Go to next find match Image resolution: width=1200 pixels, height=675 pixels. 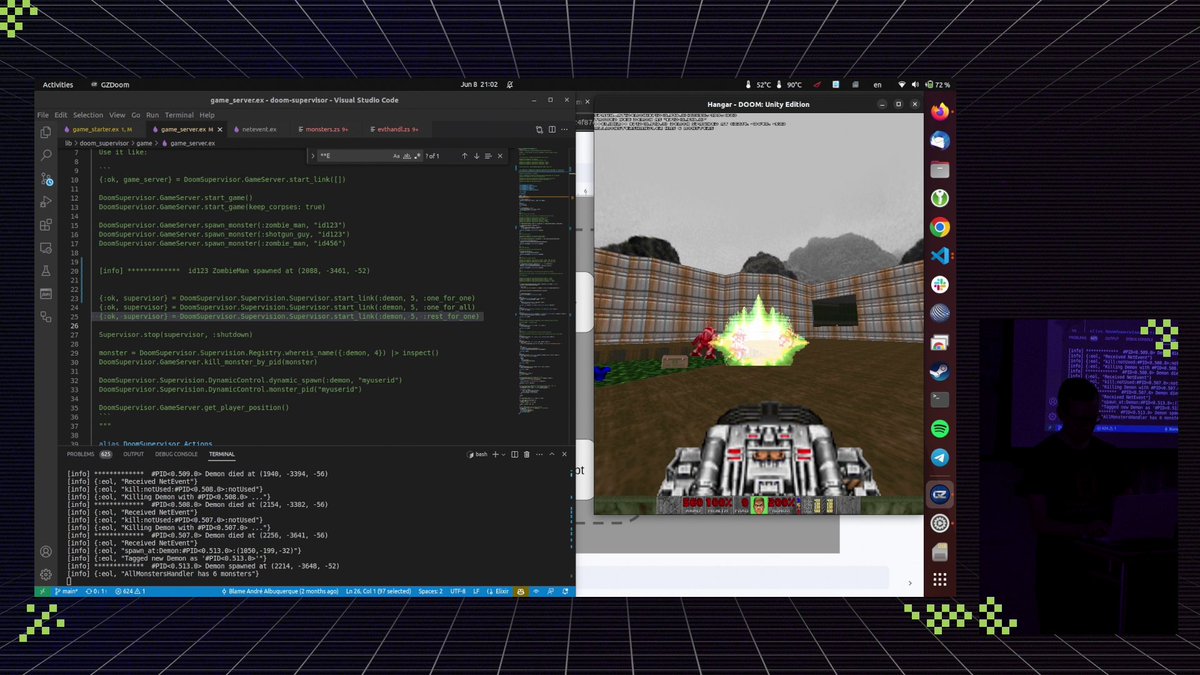pos(476,156)
